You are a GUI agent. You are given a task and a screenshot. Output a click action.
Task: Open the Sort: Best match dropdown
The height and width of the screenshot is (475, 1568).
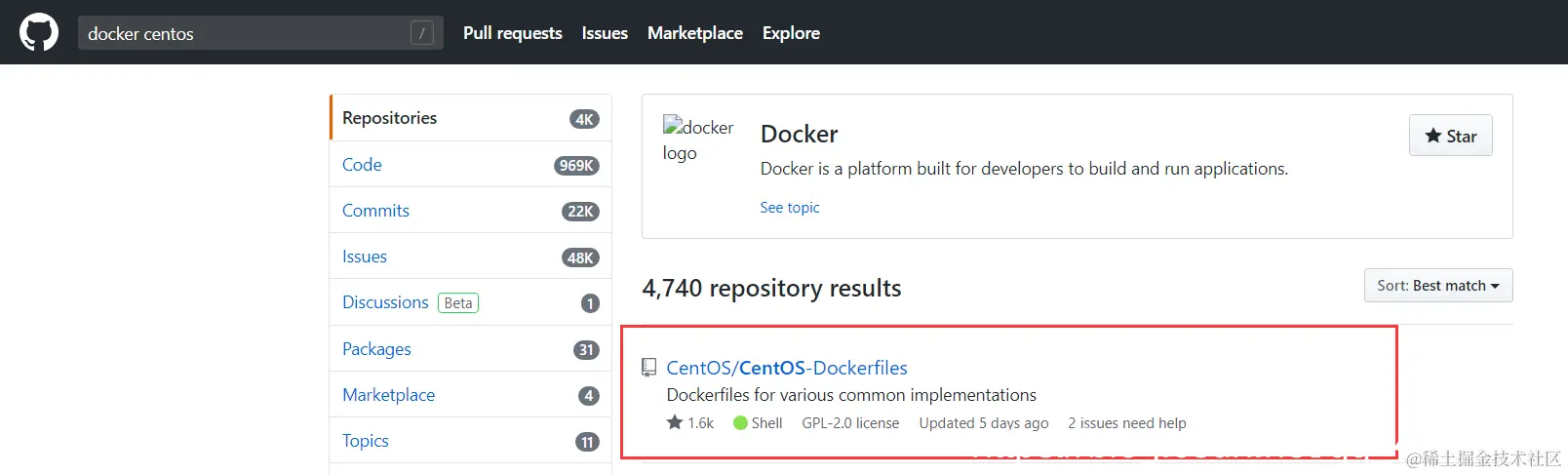click(1437, 286)
